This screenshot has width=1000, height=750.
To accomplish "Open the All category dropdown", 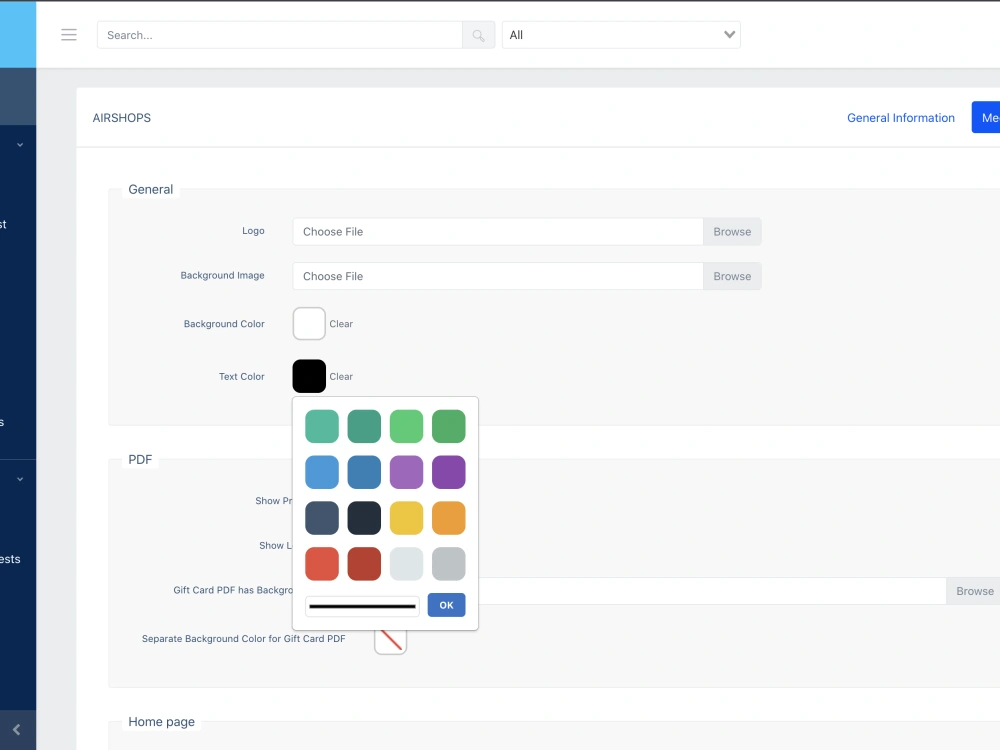I will (621, 35).
